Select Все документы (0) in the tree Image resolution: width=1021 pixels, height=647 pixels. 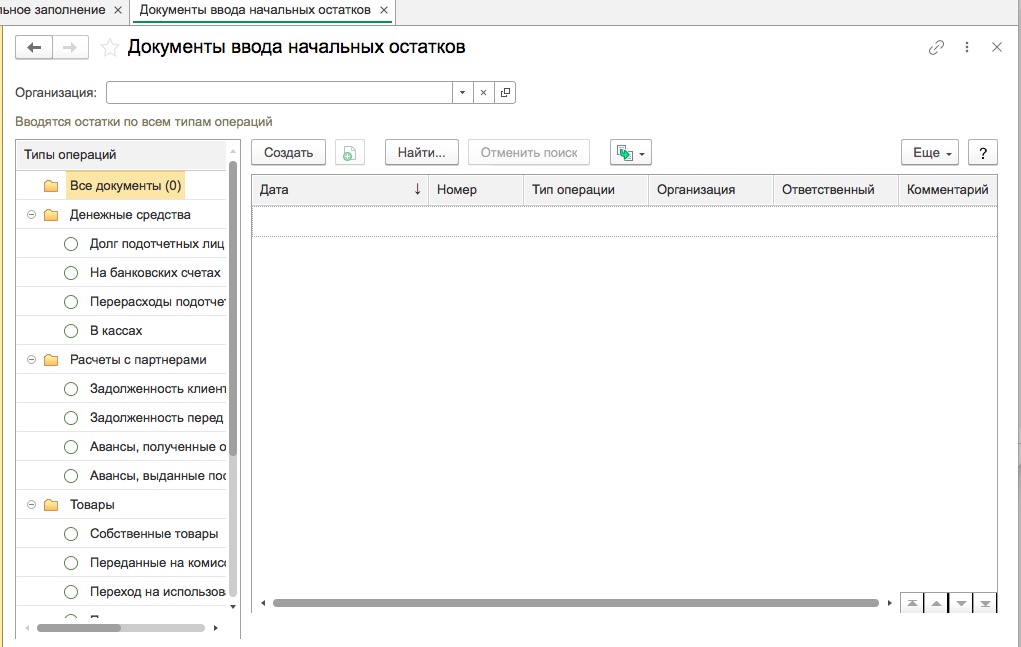pos(125,186)
